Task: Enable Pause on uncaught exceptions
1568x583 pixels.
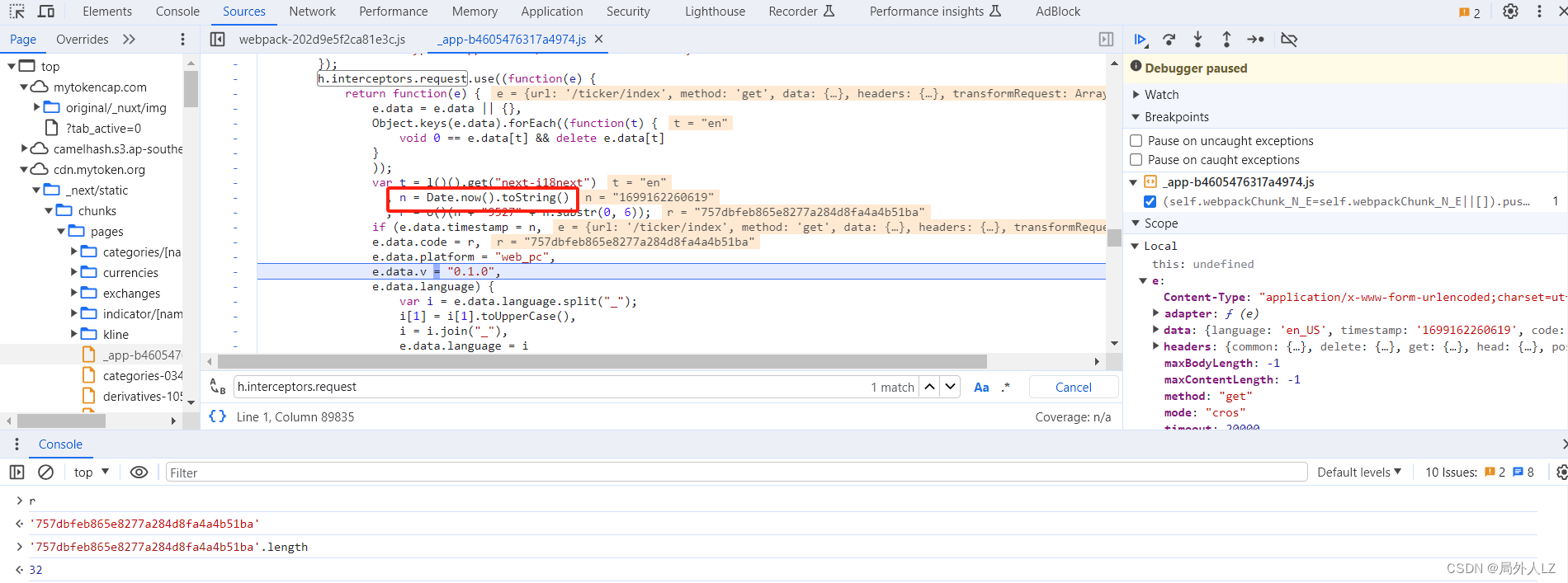Action: click(x=1136, y=141)
